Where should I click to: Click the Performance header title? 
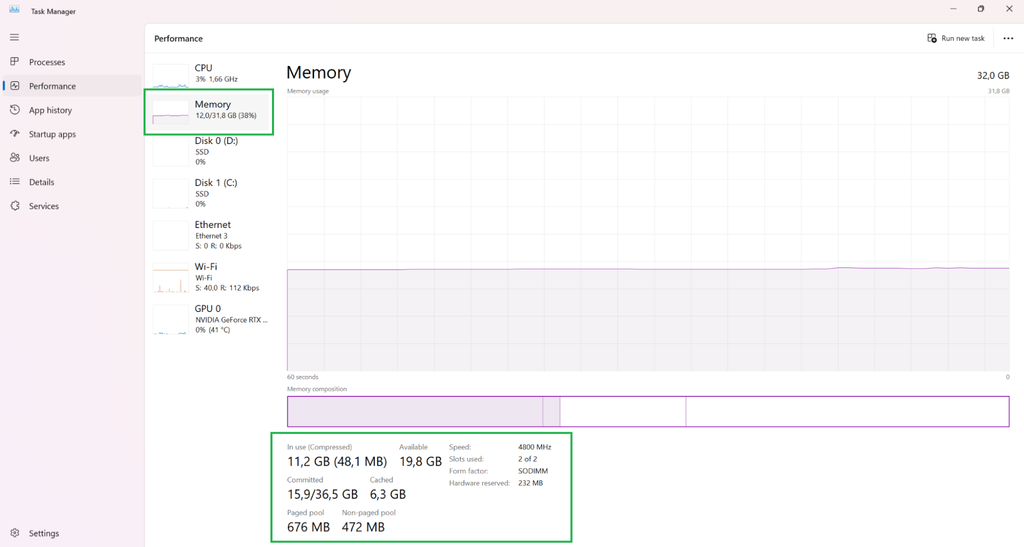[x=178, y=39]
